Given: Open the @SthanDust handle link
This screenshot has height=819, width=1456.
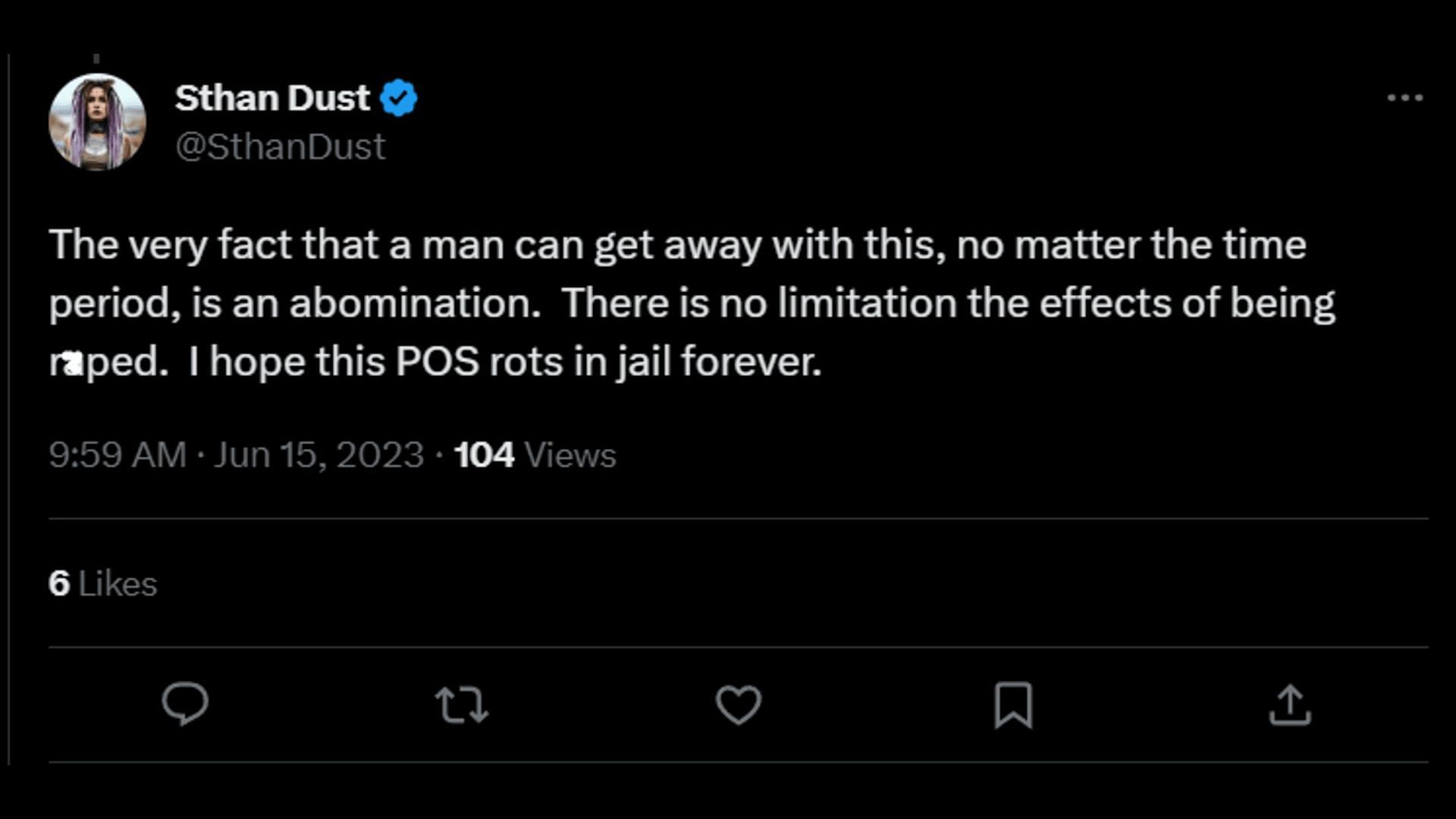Looking at the screenshot, I should [280, 146].
